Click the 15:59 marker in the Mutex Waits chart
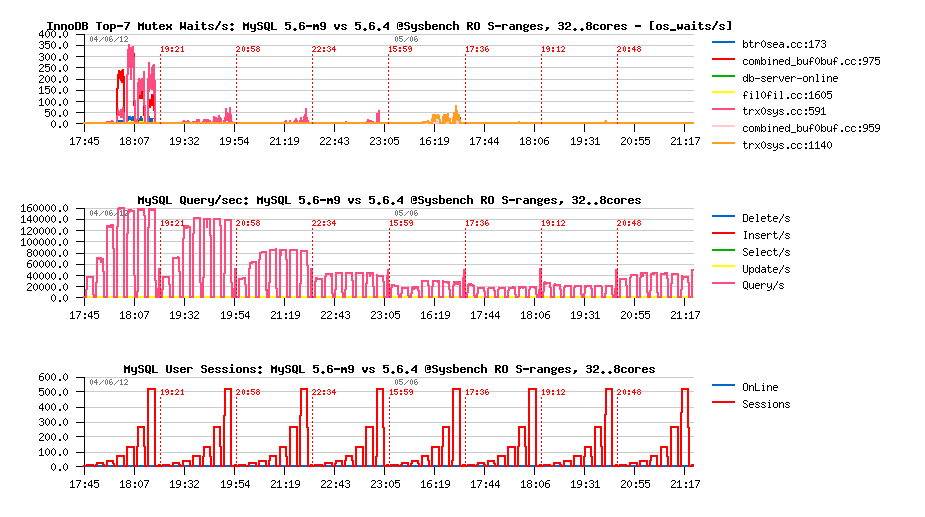Screen dimensions: 925x517 coord(400,49)
